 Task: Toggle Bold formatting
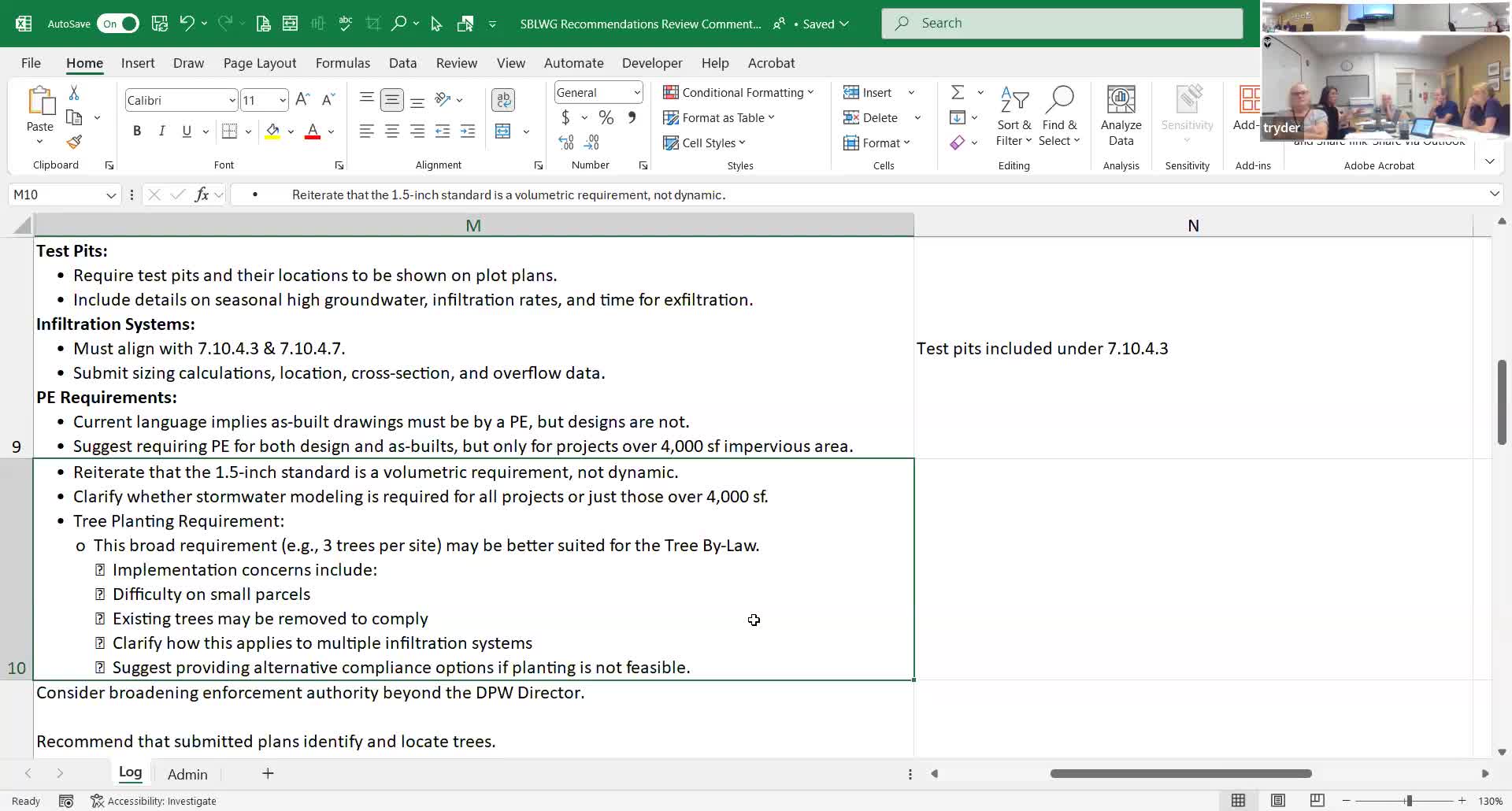click(137, 131)
